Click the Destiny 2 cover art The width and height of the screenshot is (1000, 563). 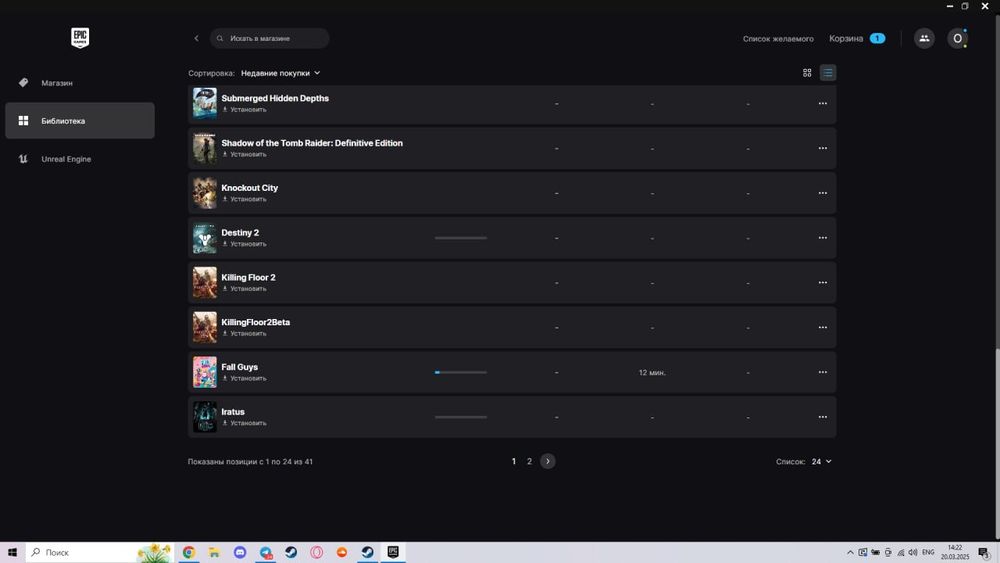(205, 238)
